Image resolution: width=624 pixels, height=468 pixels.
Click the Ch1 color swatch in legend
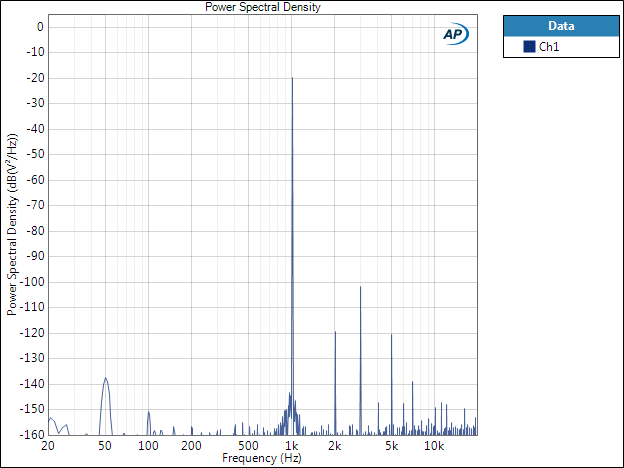(529, 47)
